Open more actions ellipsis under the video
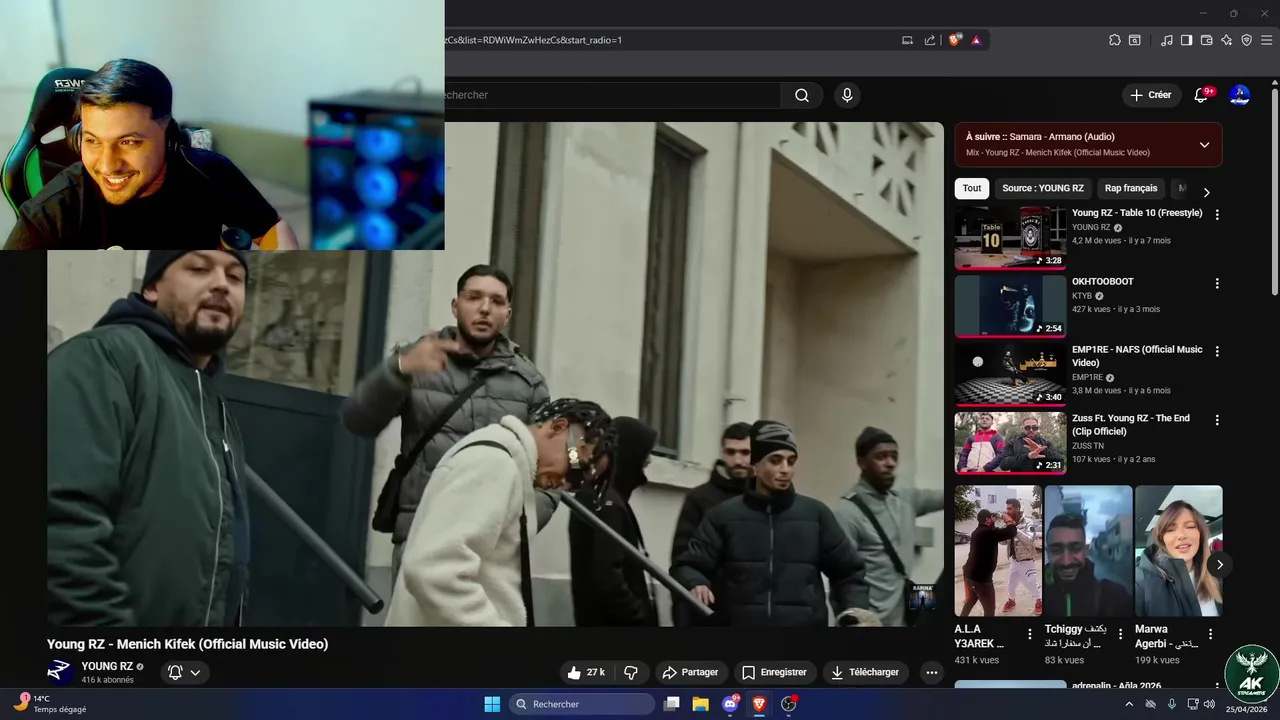1280x720 pixels. coord(932,672)
